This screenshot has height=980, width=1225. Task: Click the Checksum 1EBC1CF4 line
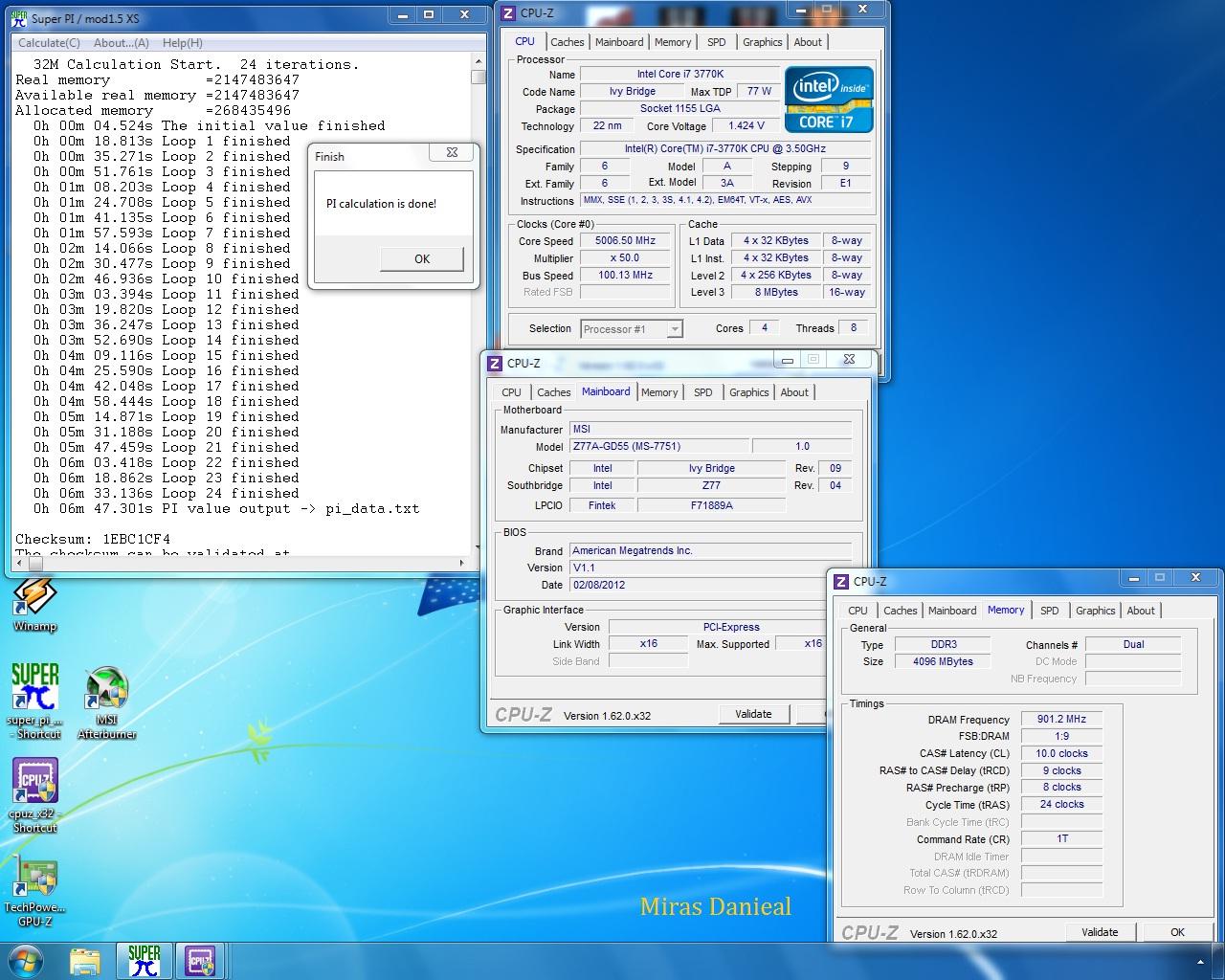(93, 540)
